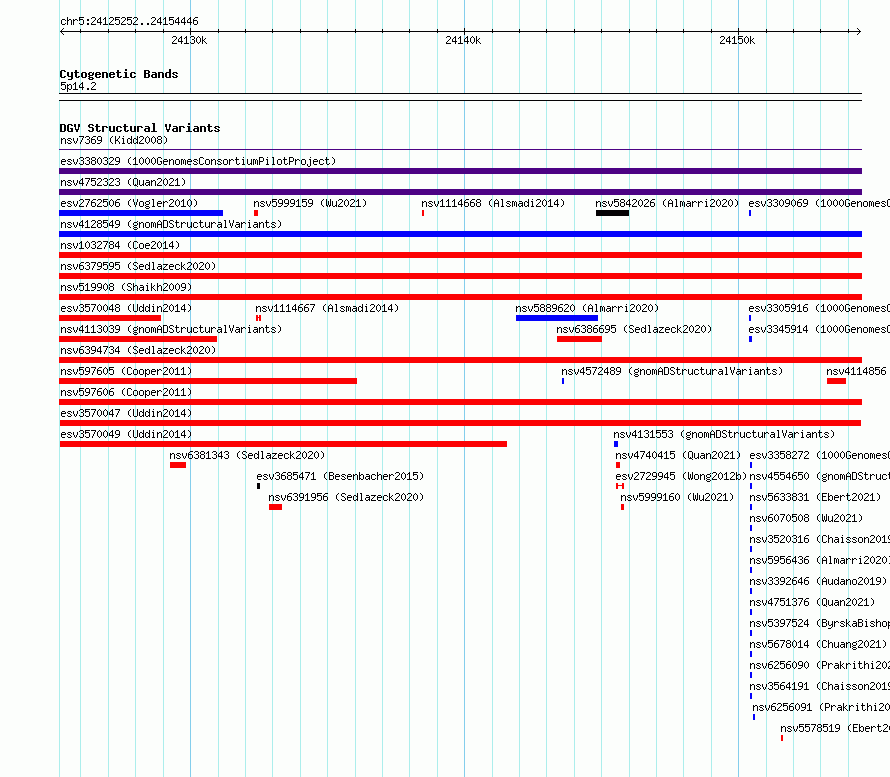Click nsv1114668 (Alsmadi2014) label

click(x=493, y=203)
